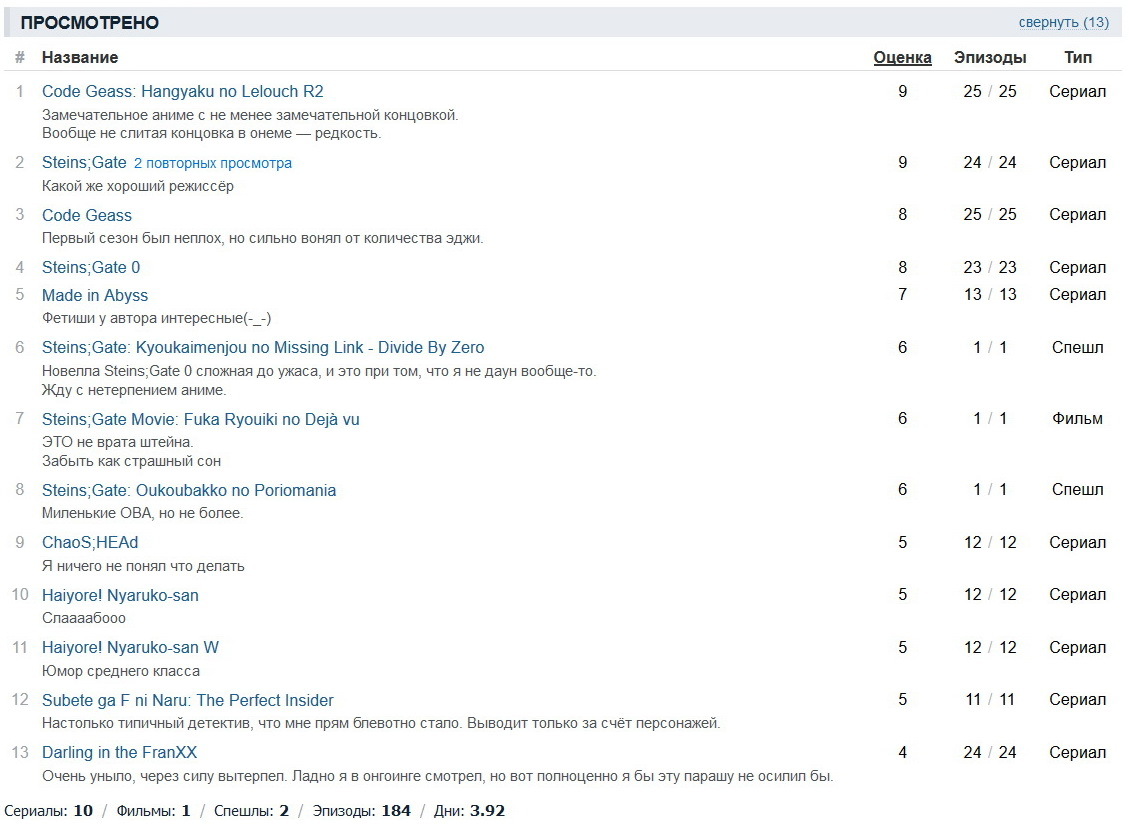This screenshot has width=1129, height=830.
Task: Sort list by Оценка column header
Action: coord(902,58)
